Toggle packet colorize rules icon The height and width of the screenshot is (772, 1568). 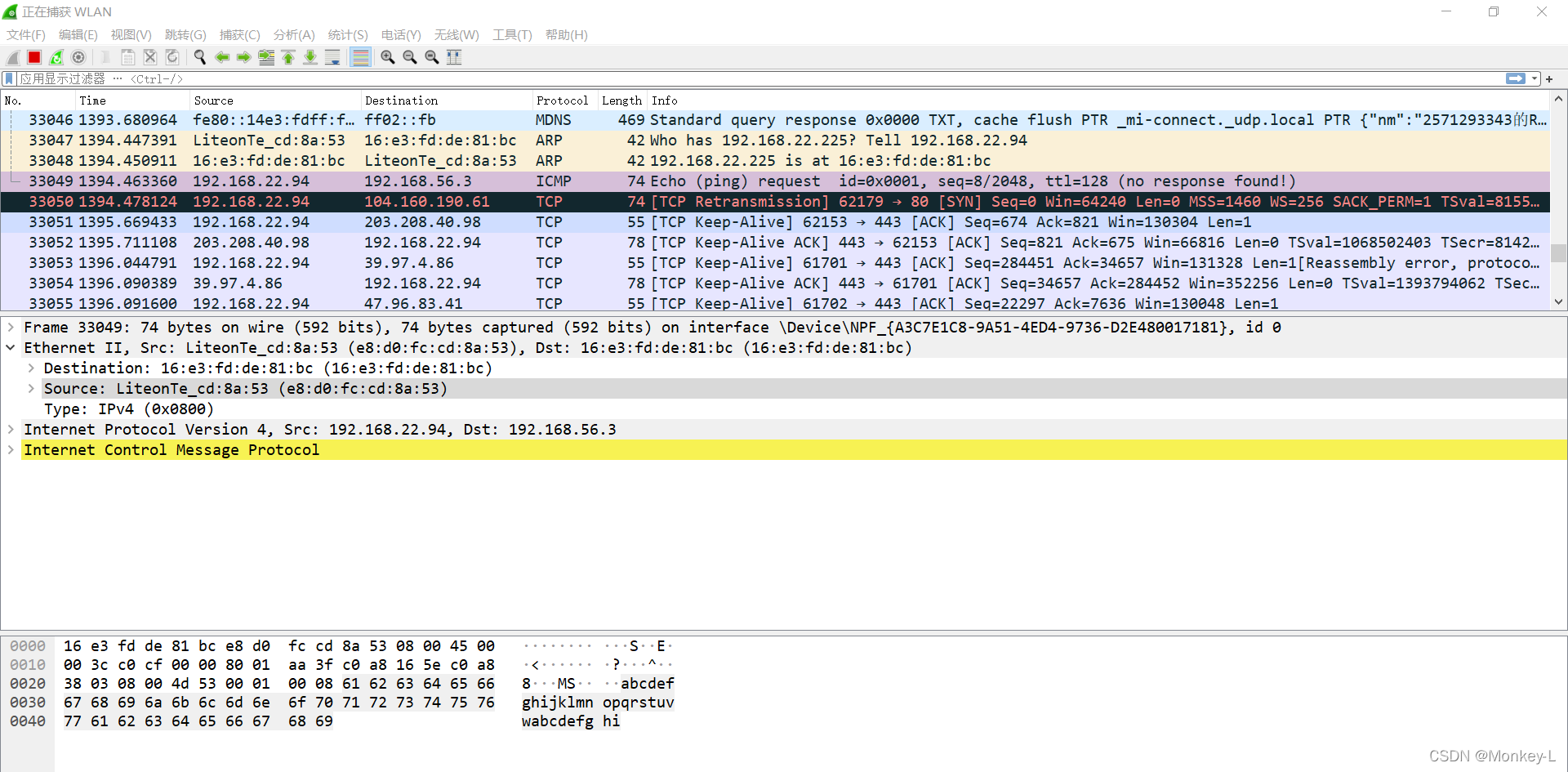click(x=360, y=57)
